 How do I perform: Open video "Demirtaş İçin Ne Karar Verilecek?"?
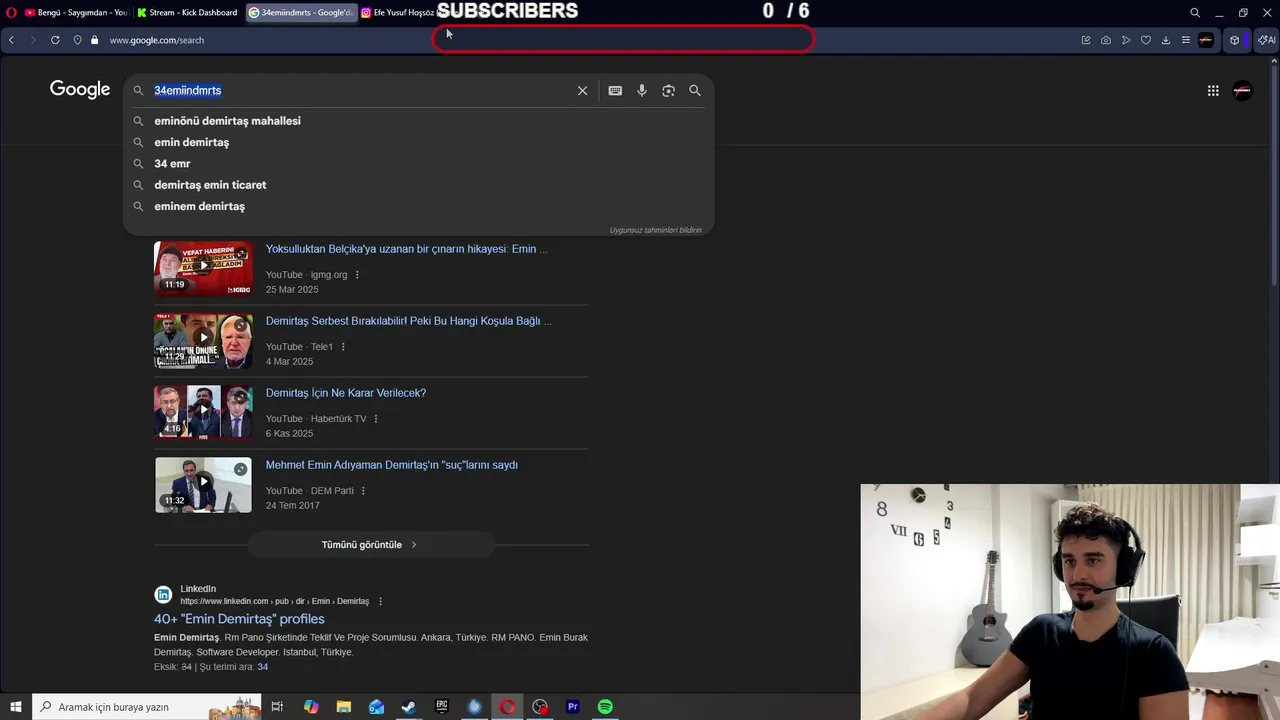346,393
